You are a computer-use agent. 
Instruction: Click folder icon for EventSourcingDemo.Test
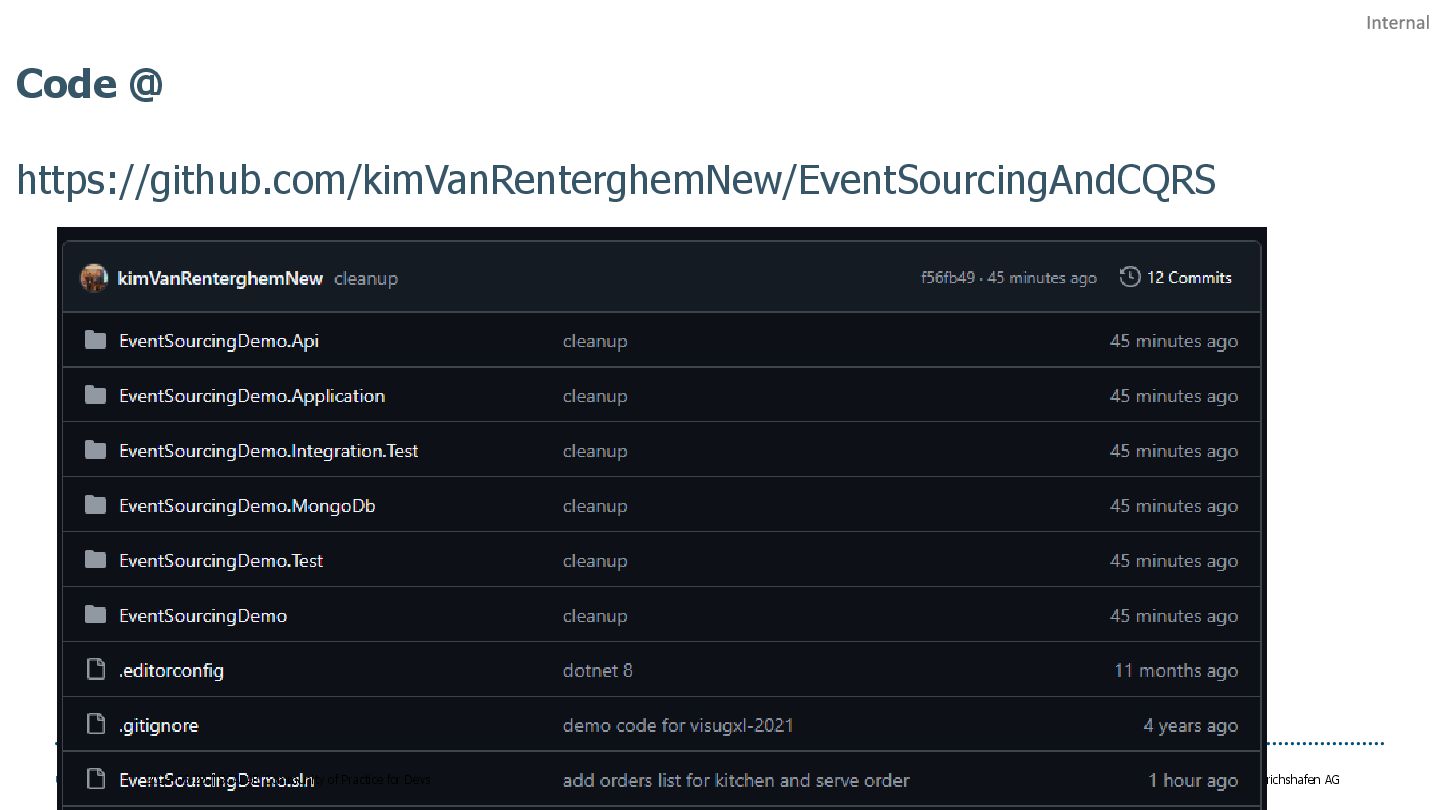(x=95, y=560)
